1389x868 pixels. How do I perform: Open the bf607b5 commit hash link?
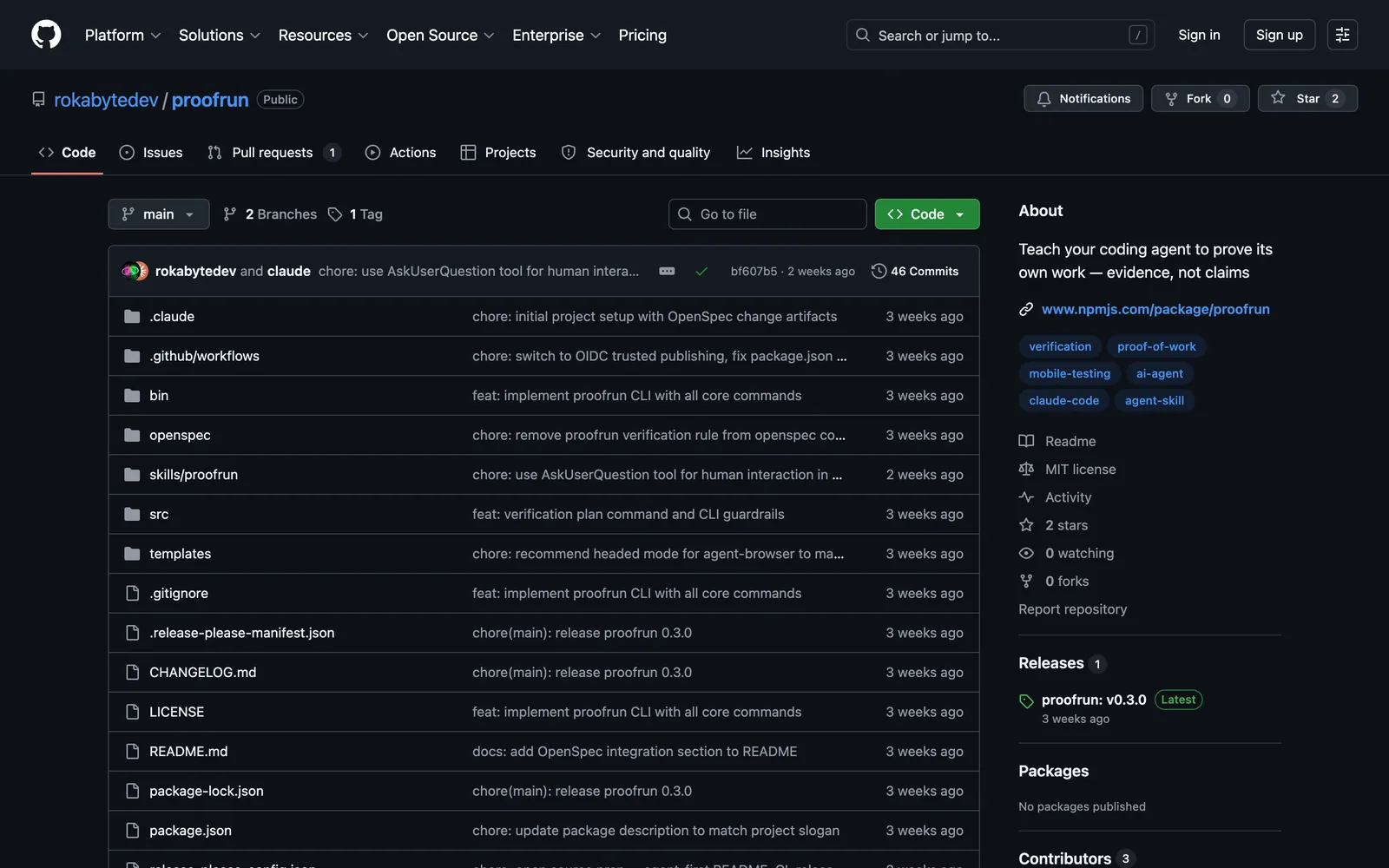point(754,272)
